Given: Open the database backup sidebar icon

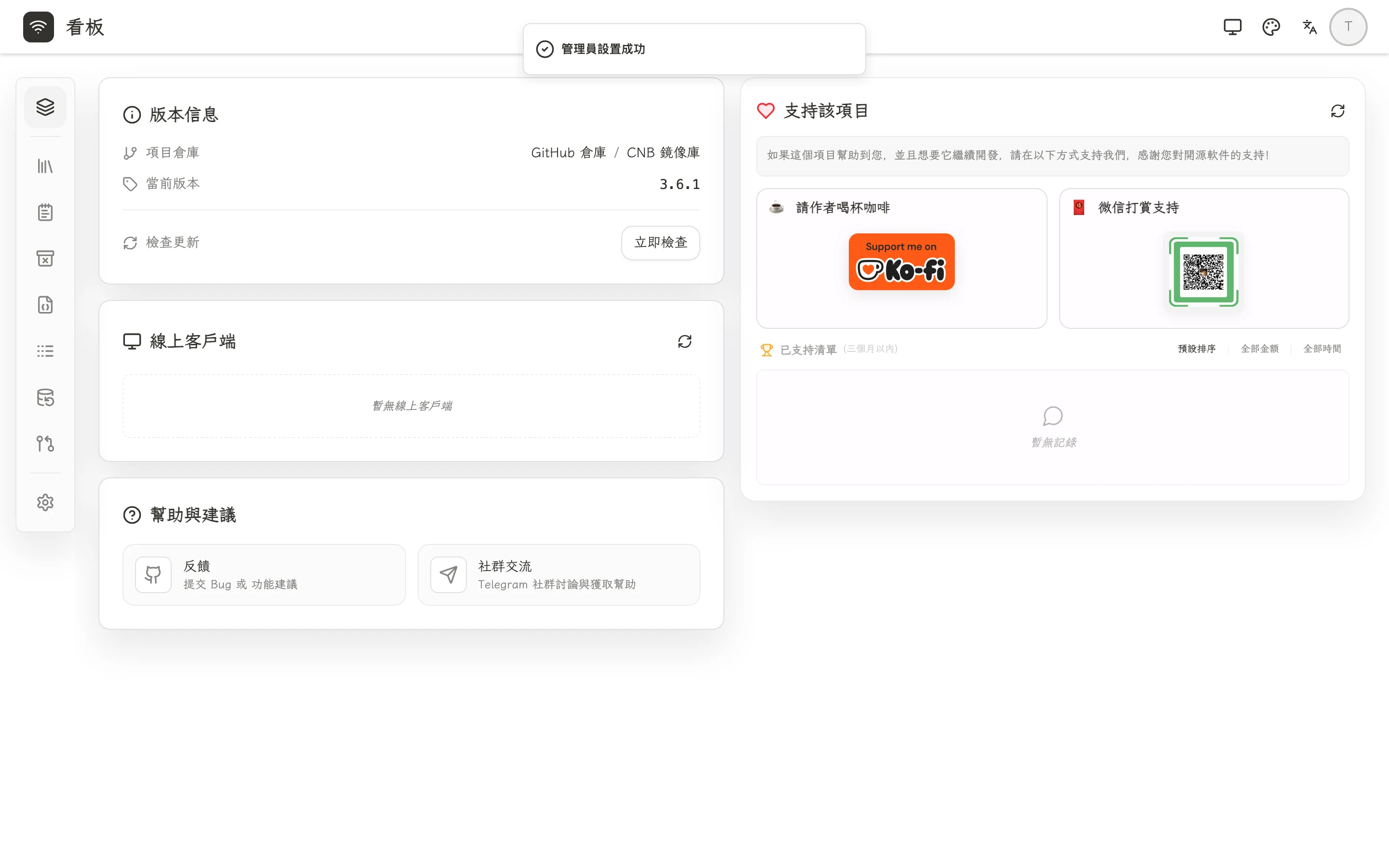Looking at the screenshot, I should click(x=45, y=397).
